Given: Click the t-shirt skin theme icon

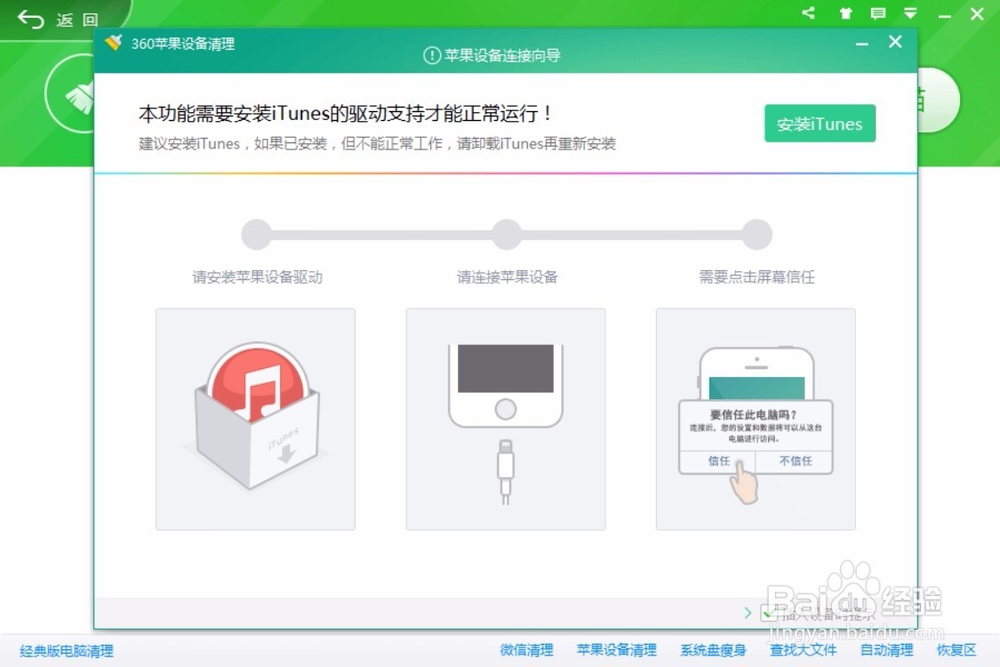Looking at the screenshot, I should click(846, 14).
